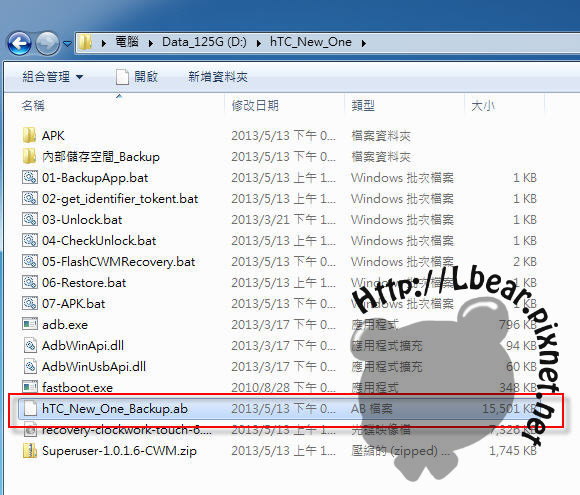
Task: Click the Superuser-1.0.1.6-CWM.zip file name
Action: pyautogui.click(x=119, y=451)
